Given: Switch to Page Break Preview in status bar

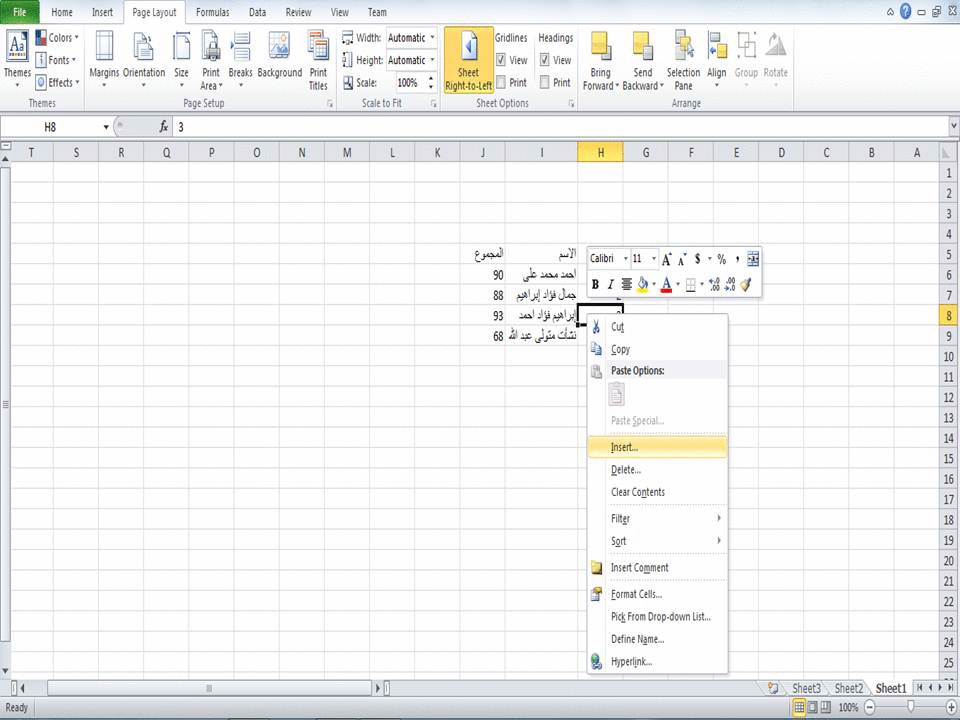Looking at the screenshot, I should coord(826,707).
